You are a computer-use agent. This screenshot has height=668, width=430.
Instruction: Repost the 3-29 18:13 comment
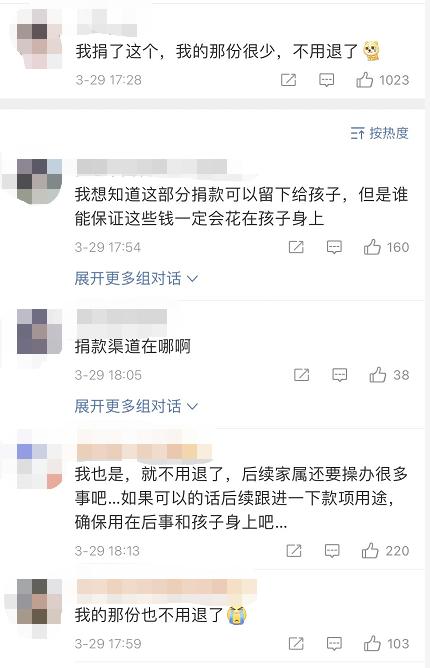tap(294, 550)
